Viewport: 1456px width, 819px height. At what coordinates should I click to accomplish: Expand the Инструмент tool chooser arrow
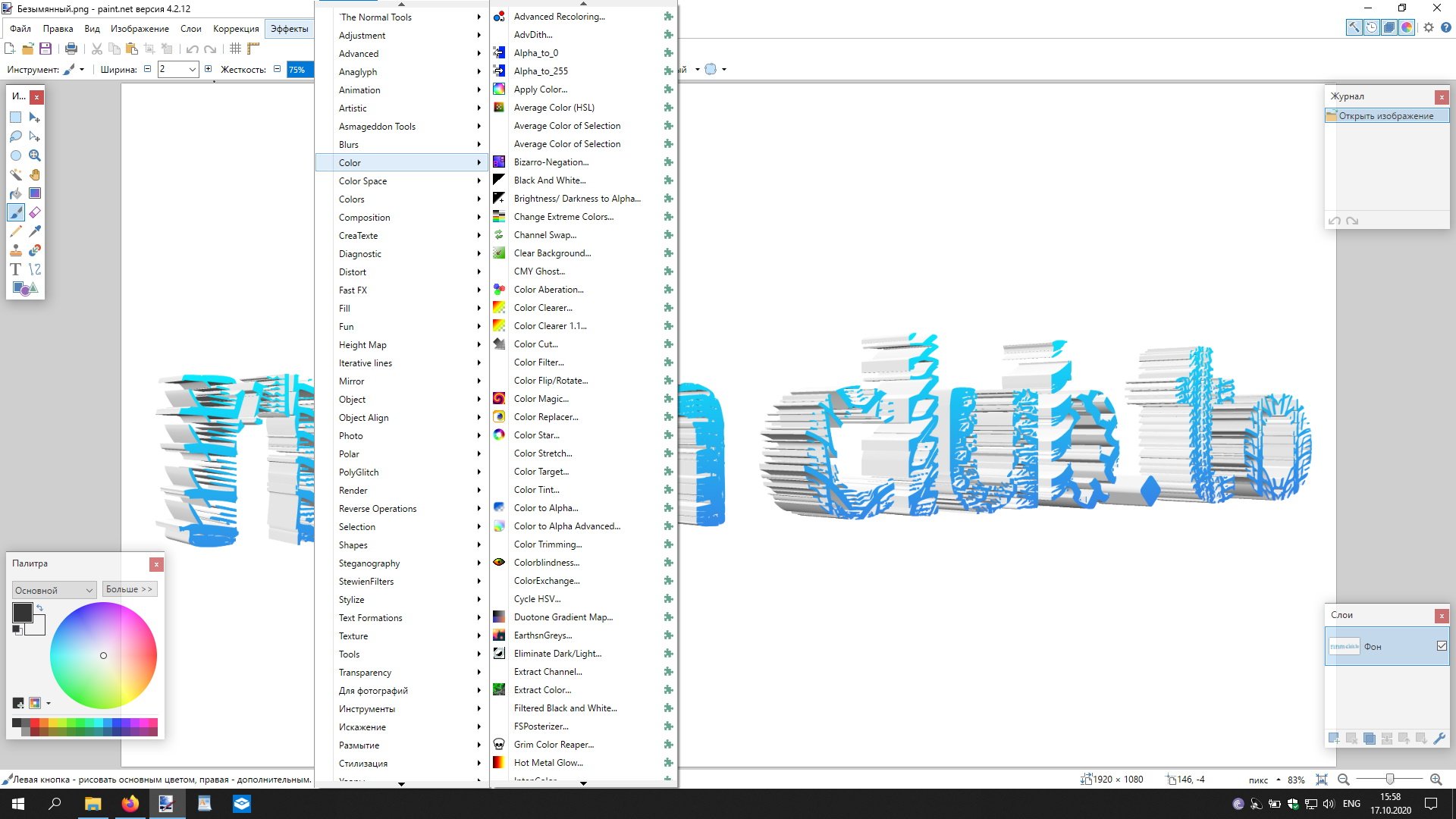point(81,70)
